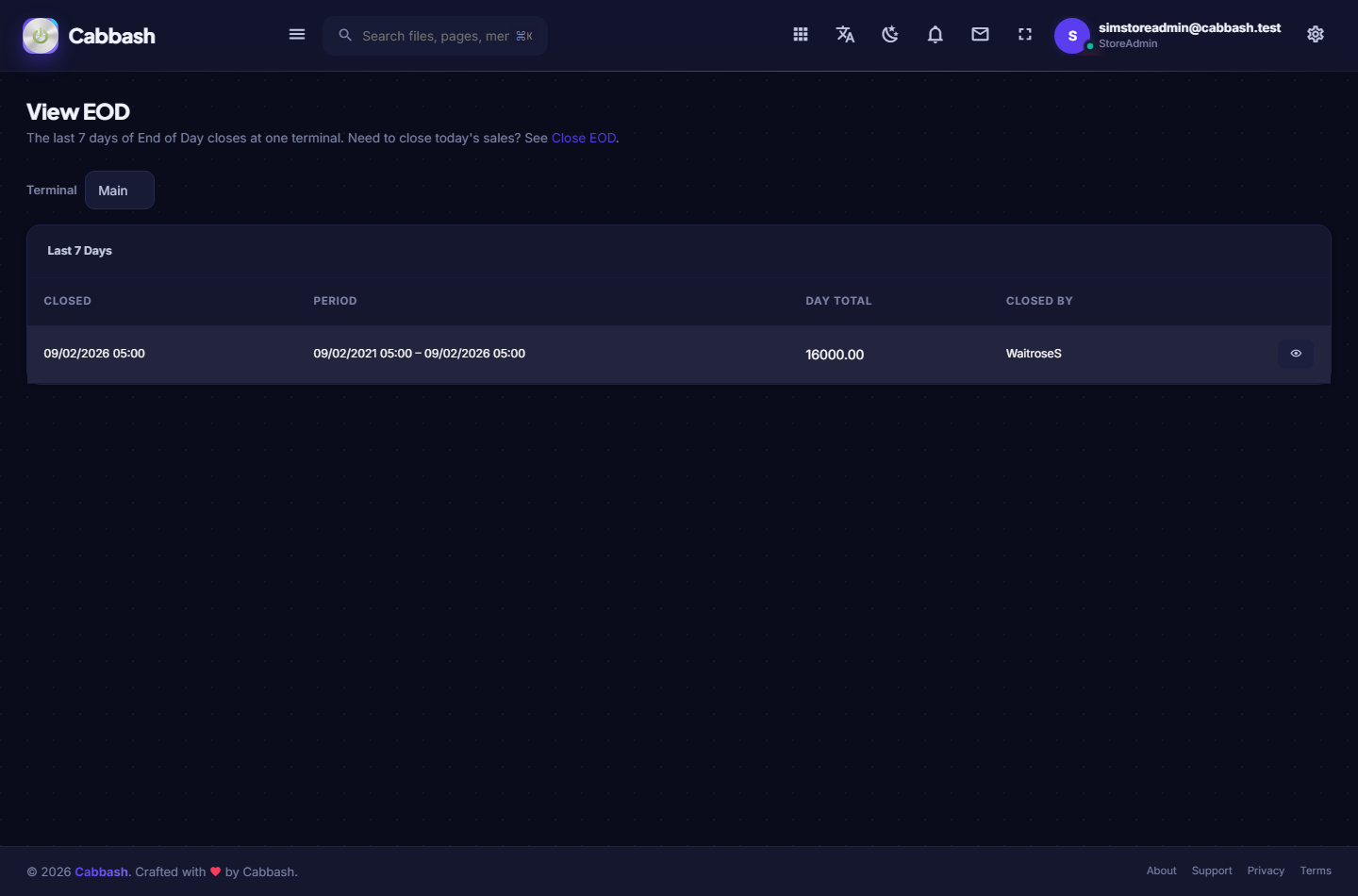Open the Terms footer link
This screenshot has height=896, width=1358.
click(x=1316, y=871)
